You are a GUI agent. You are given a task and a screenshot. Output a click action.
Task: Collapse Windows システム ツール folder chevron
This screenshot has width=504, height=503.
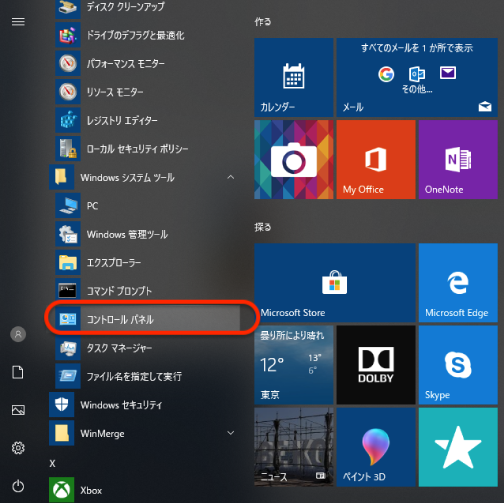pos(231,177)
